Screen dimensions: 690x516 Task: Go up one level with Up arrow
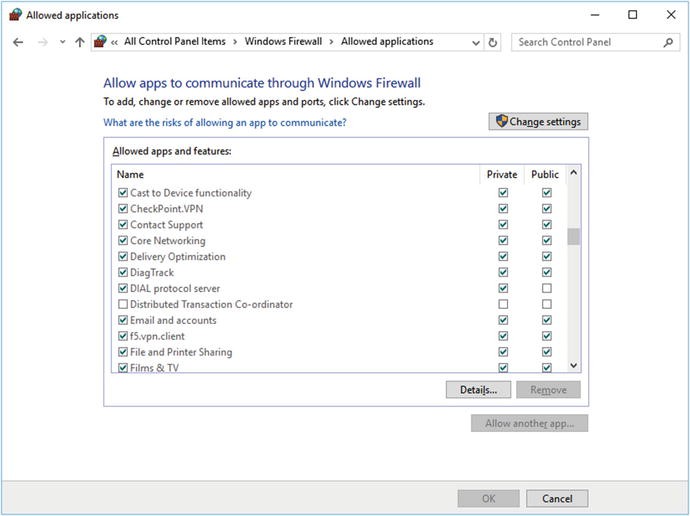pos(80,42)
